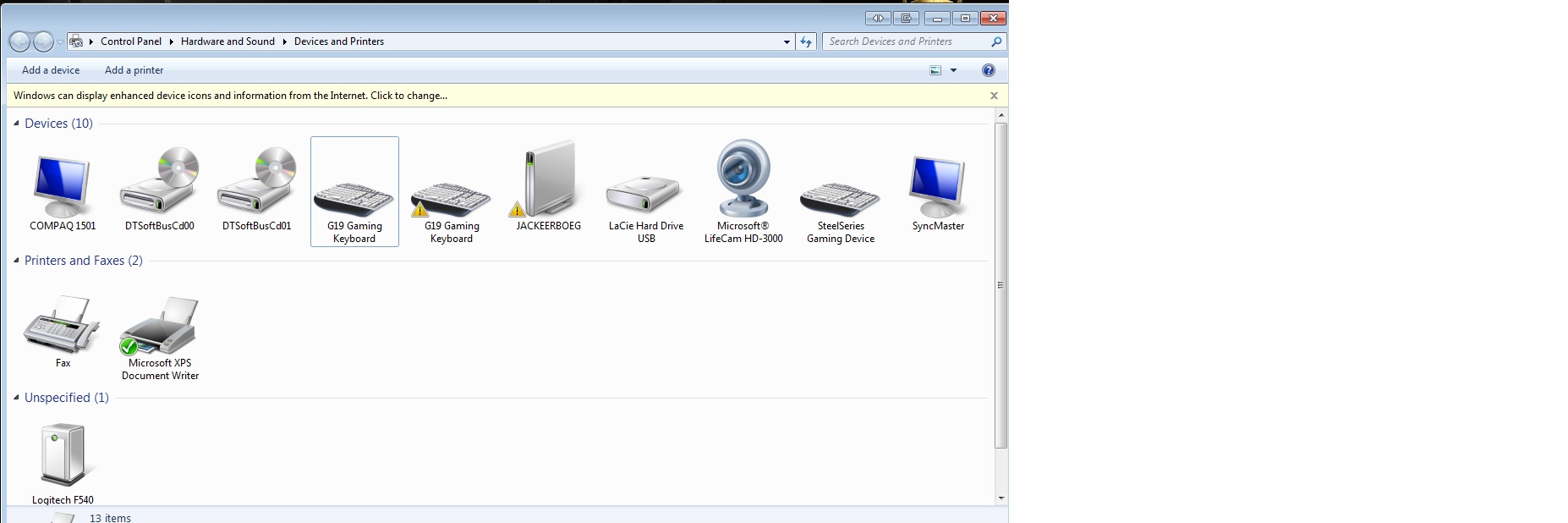Viewport: 1568px width, 523px height.
Task: Select the Microsoft XPS Document Writer printer
Action: [160, 325]
